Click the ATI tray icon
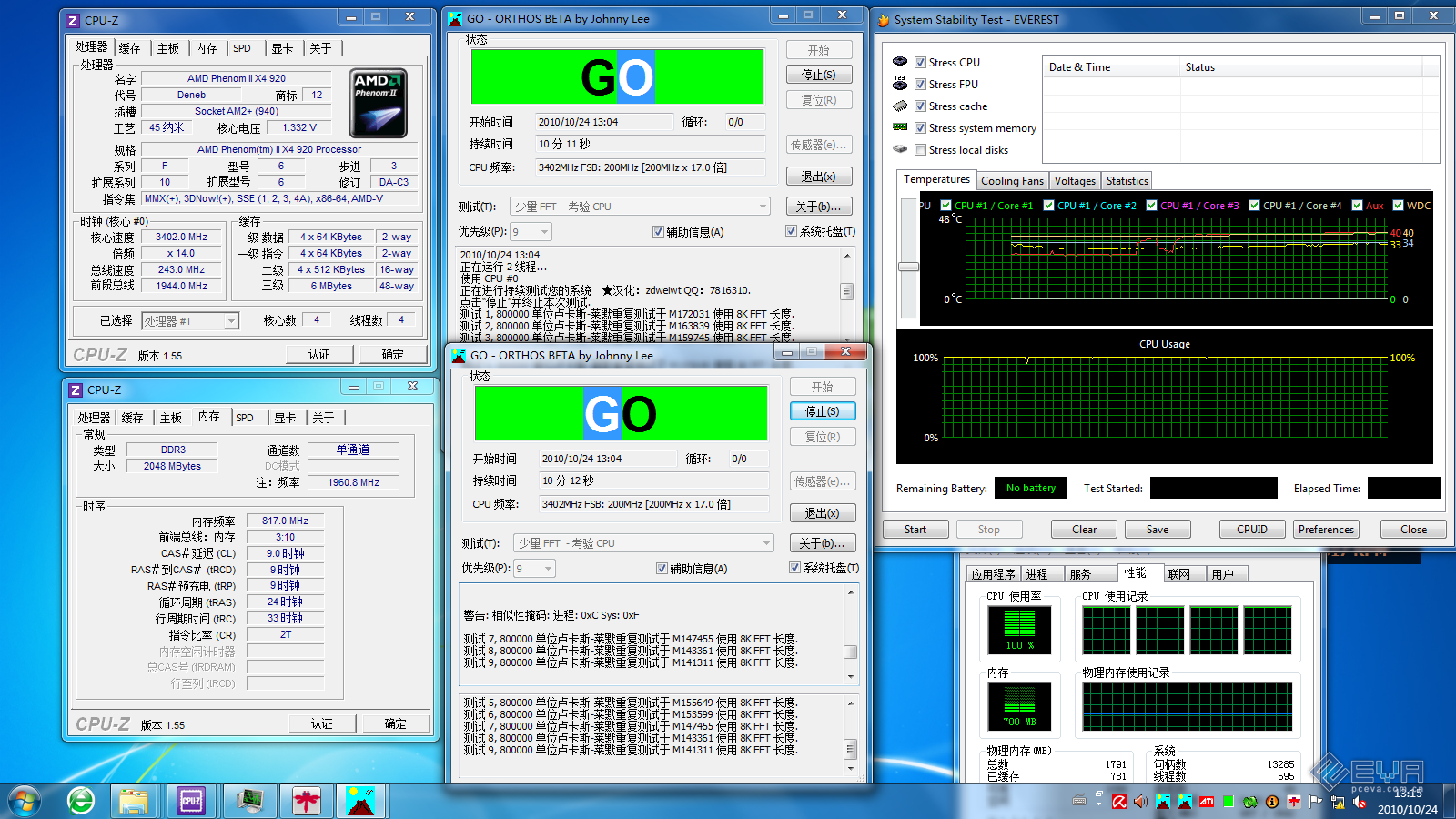Image resolution: width=1456 pixels, height=819 pixels. click(x=1207, y=802)
